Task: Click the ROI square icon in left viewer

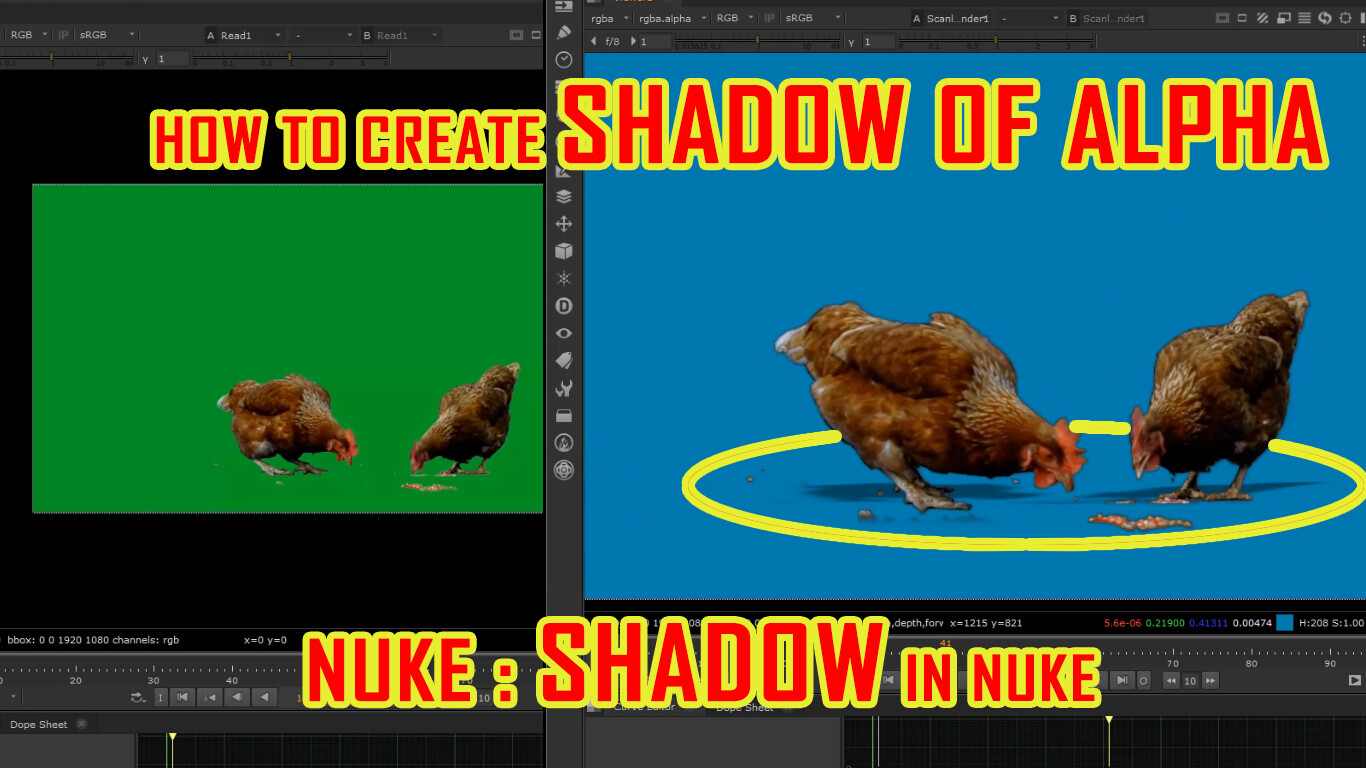Action: click(536, 35)
